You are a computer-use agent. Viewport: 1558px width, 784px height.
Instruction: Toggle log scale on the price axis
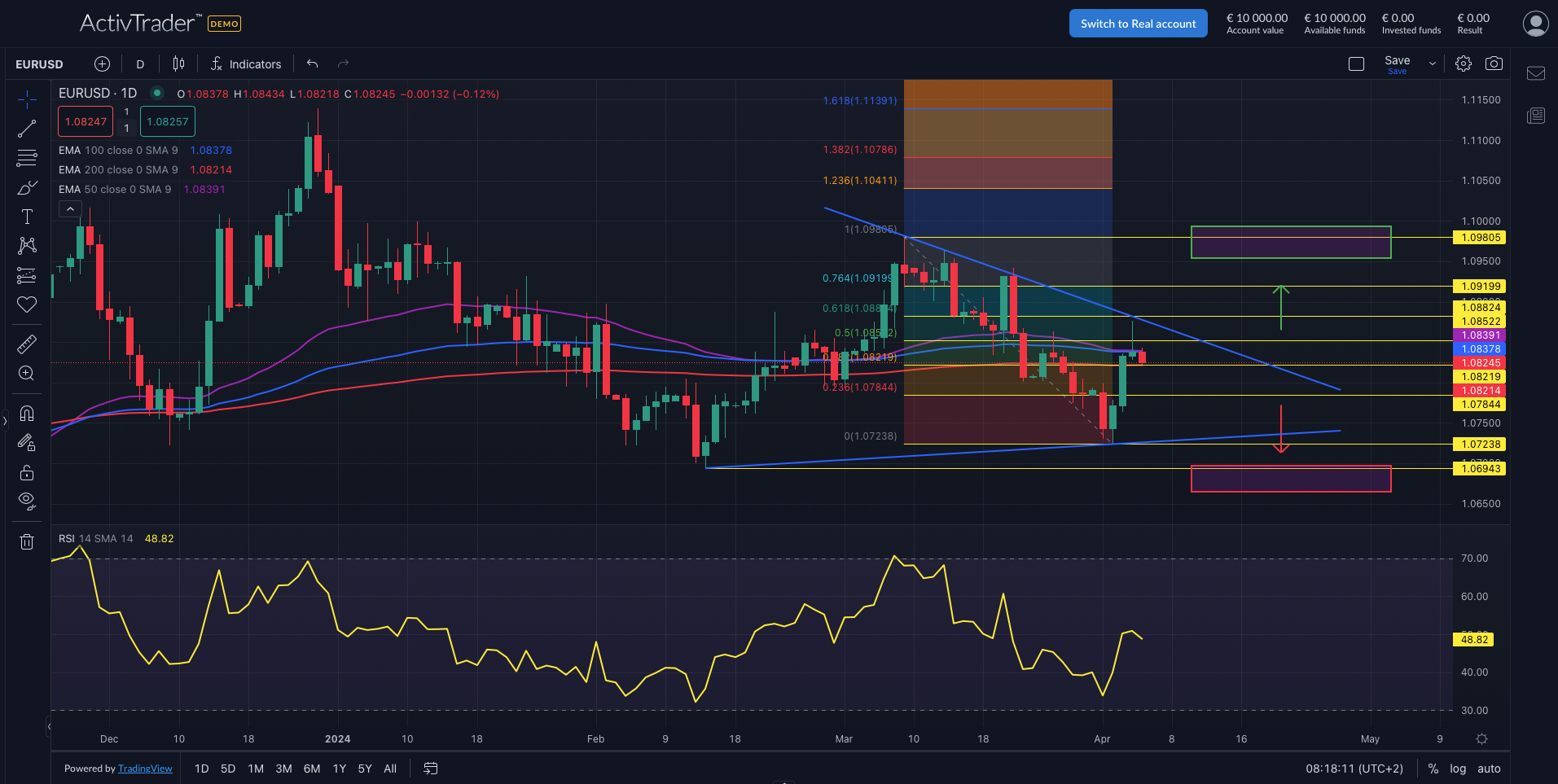click(x=1457, y=768)
